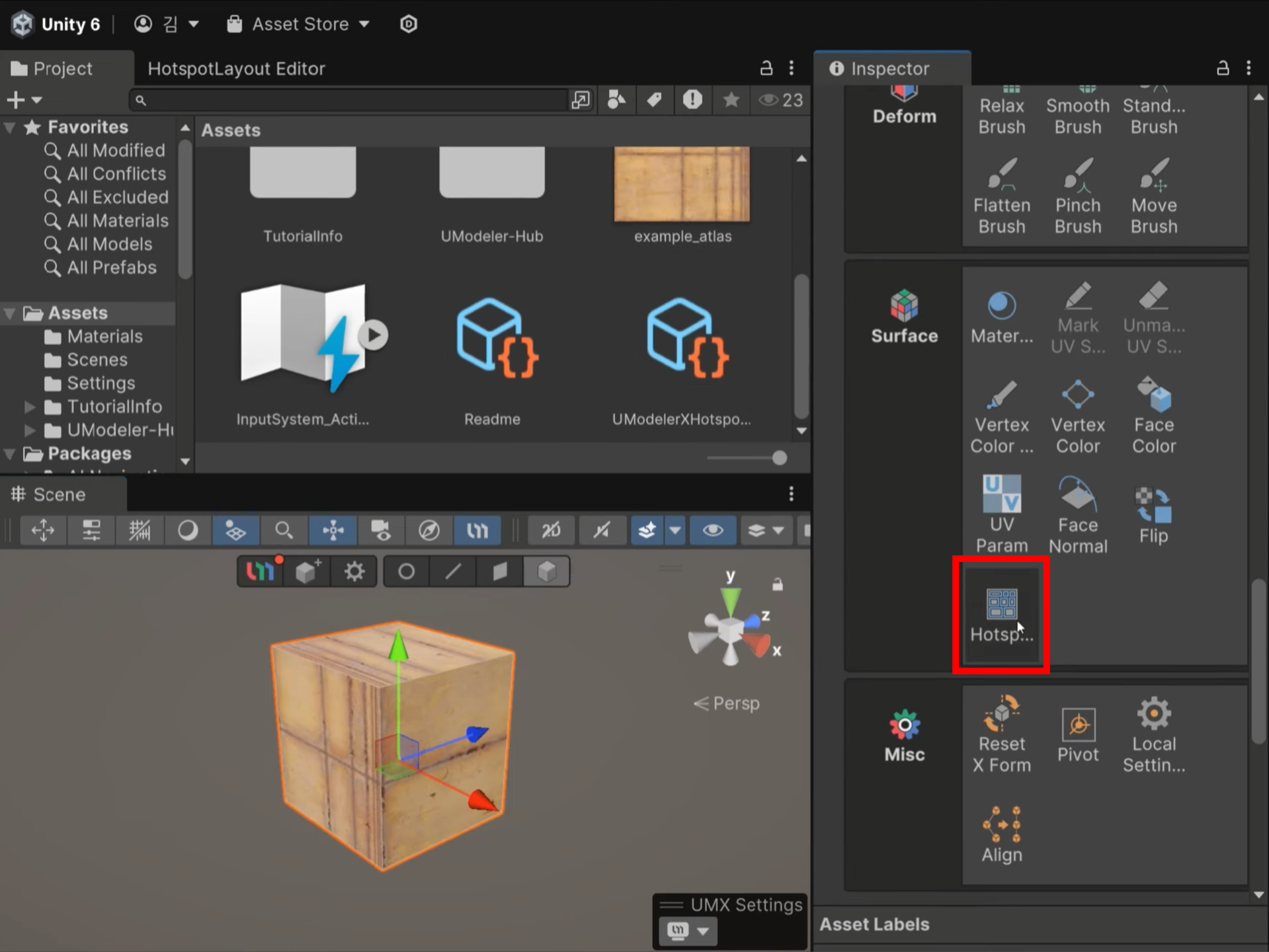Image resolution: width=1269 pixels, height=952 pixels.
Task: Switch to object selection mode
Action: (547, 571)
